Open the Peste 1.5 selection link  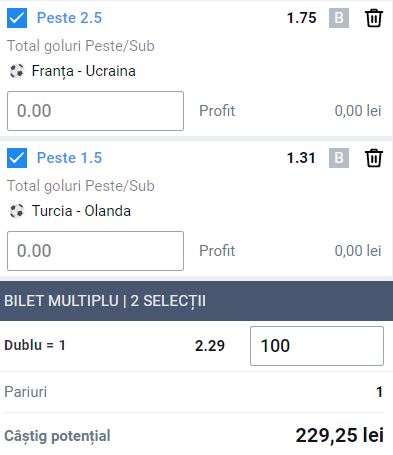click(69, 158)
